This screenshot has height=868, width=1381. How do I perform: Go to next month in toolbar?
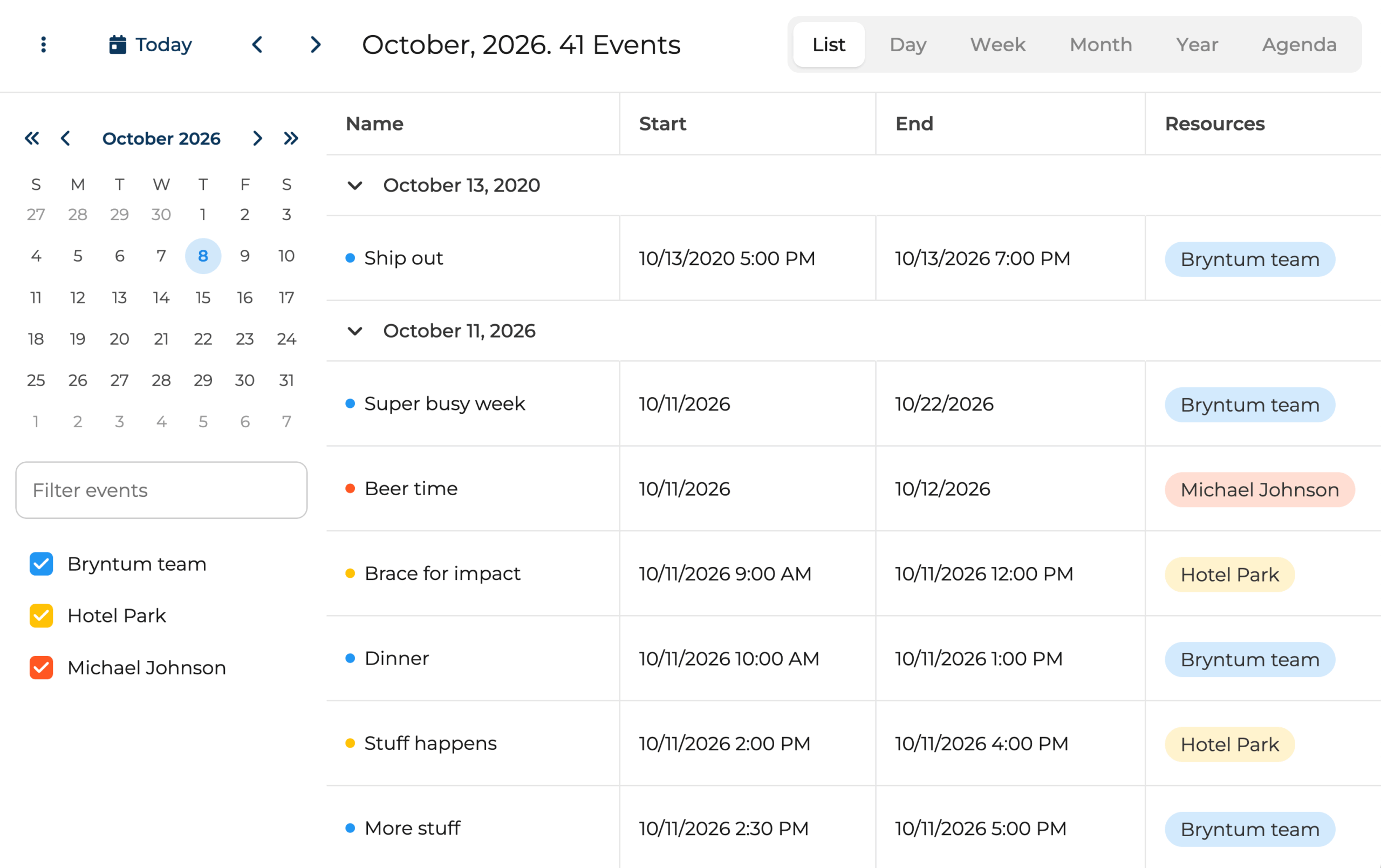[x=316, y=45]
